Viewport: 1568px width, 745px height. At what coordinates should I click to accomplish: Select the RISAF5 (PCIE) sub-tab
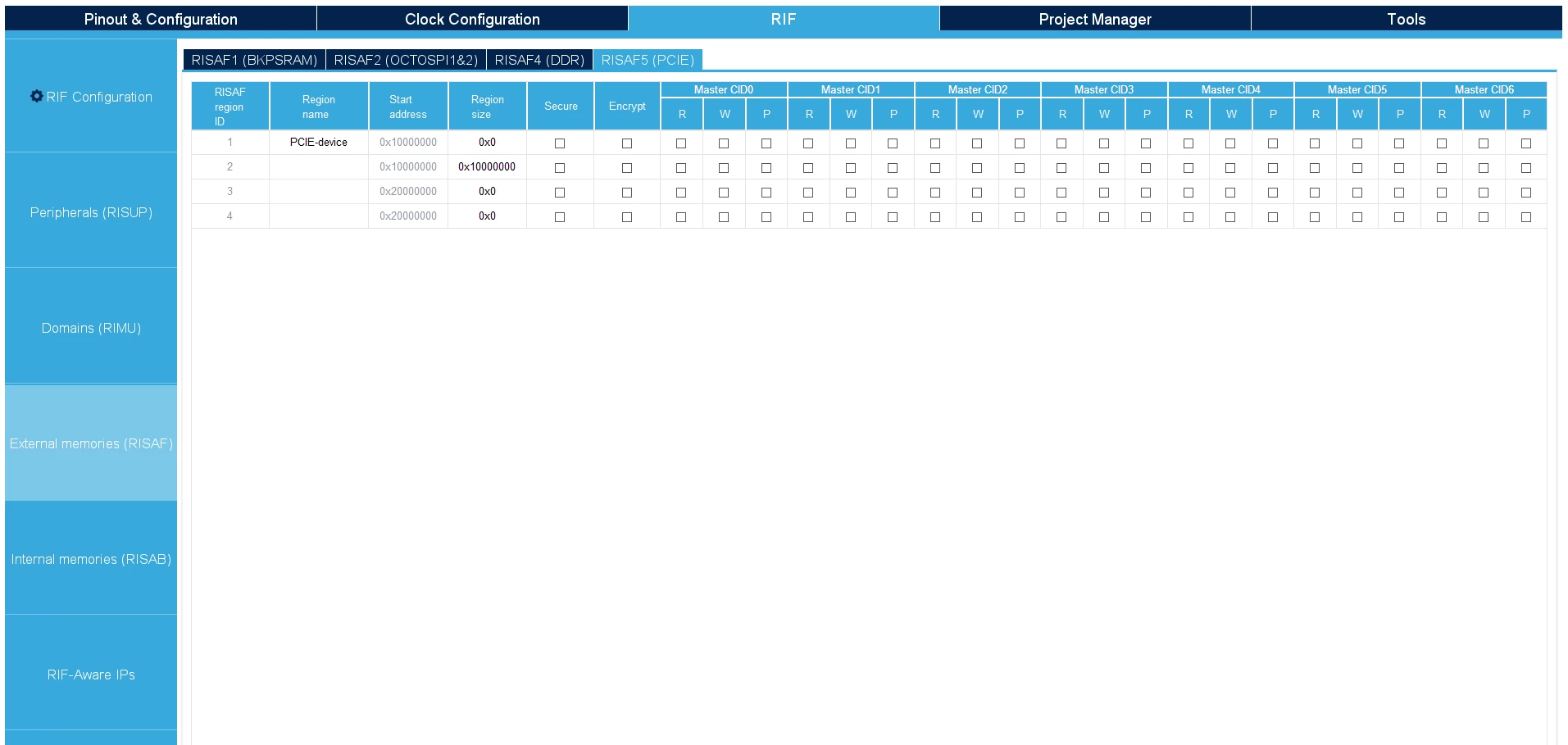pyautogui.click(x=648, y=60)
